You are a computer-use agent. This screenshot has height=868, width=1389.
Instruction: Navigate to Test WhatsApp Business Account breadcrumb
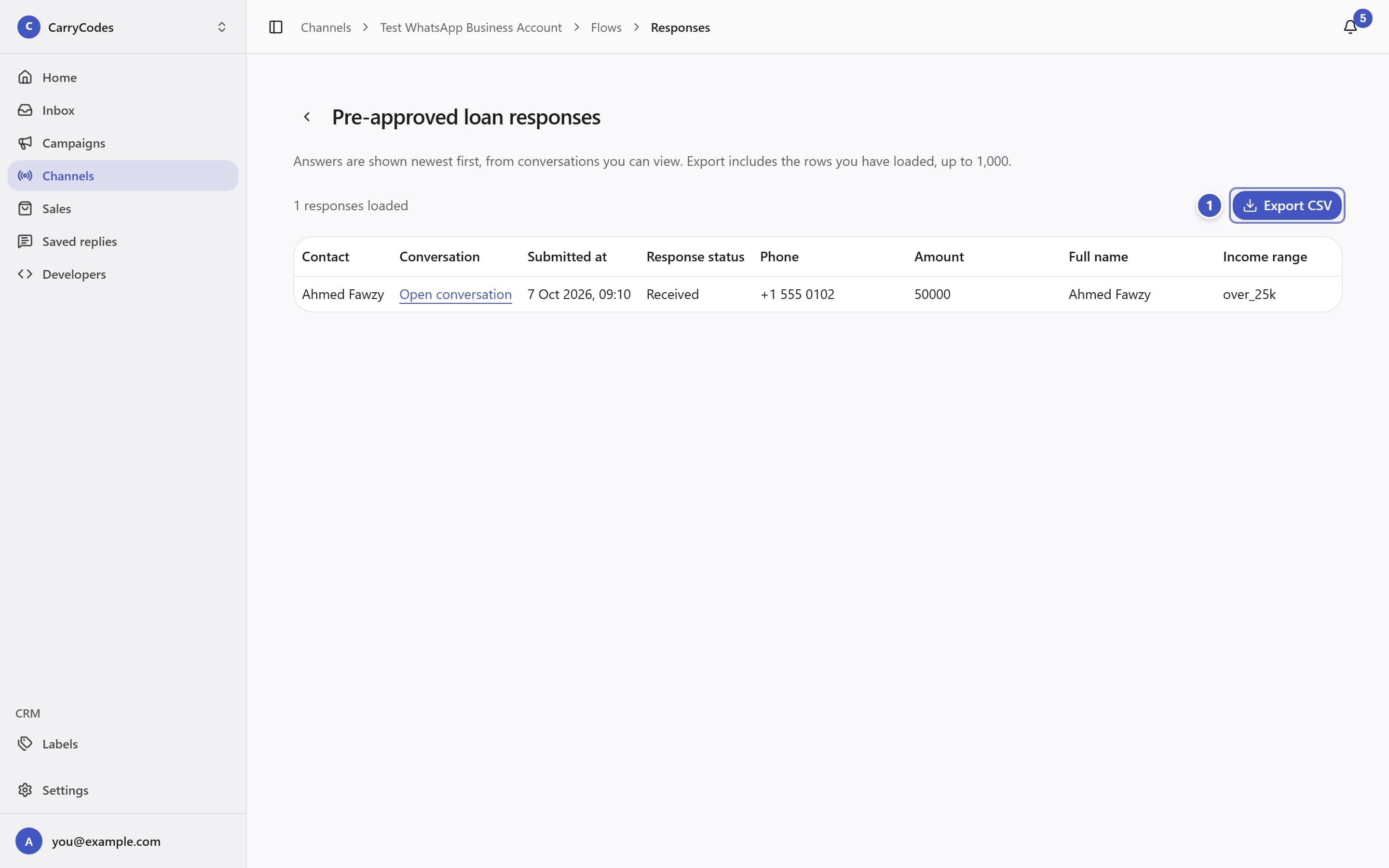click(x=471, y=27)
